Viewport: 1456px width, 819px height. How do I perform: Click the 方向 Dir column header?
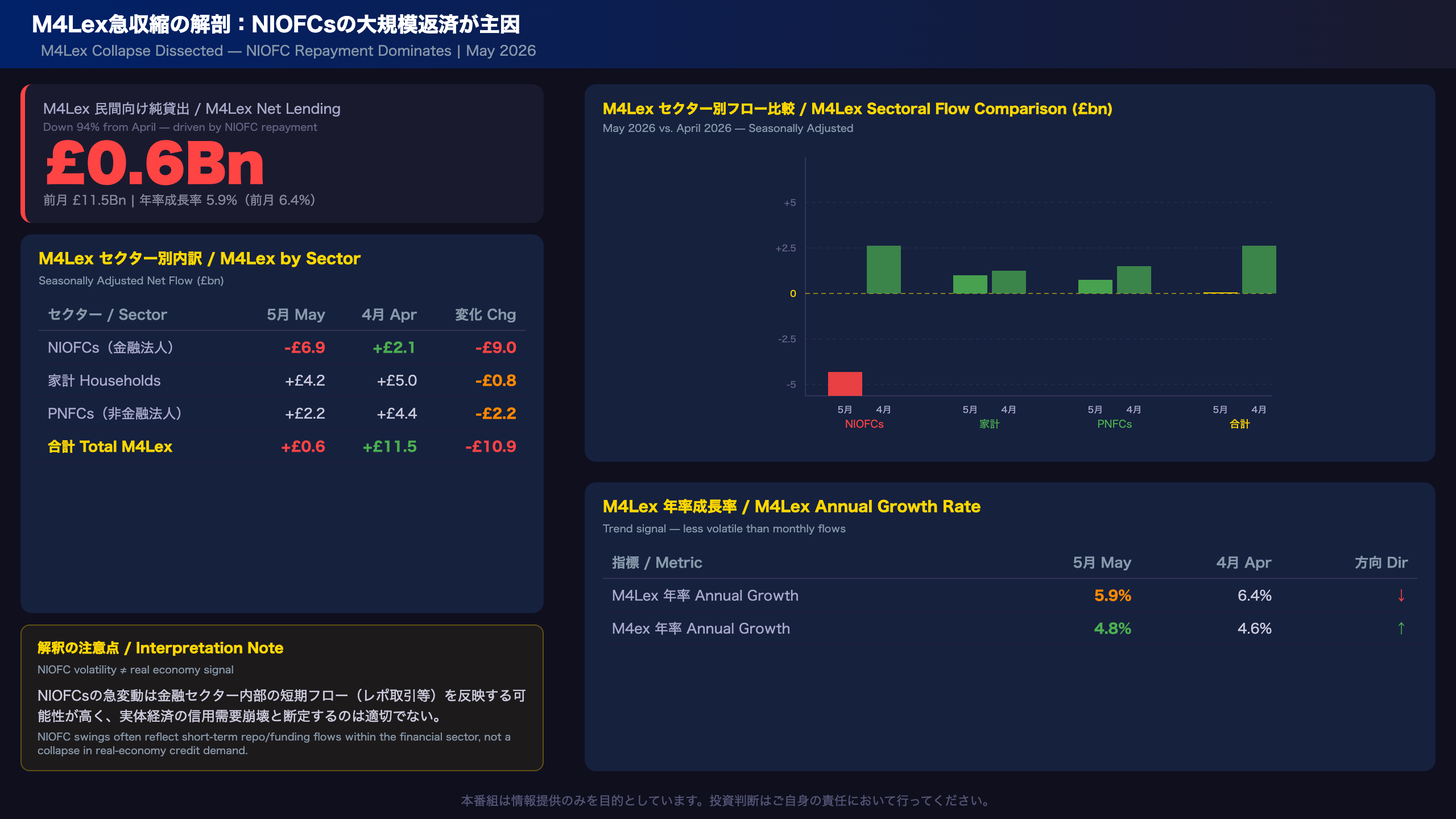click(x=1381, y=562)
